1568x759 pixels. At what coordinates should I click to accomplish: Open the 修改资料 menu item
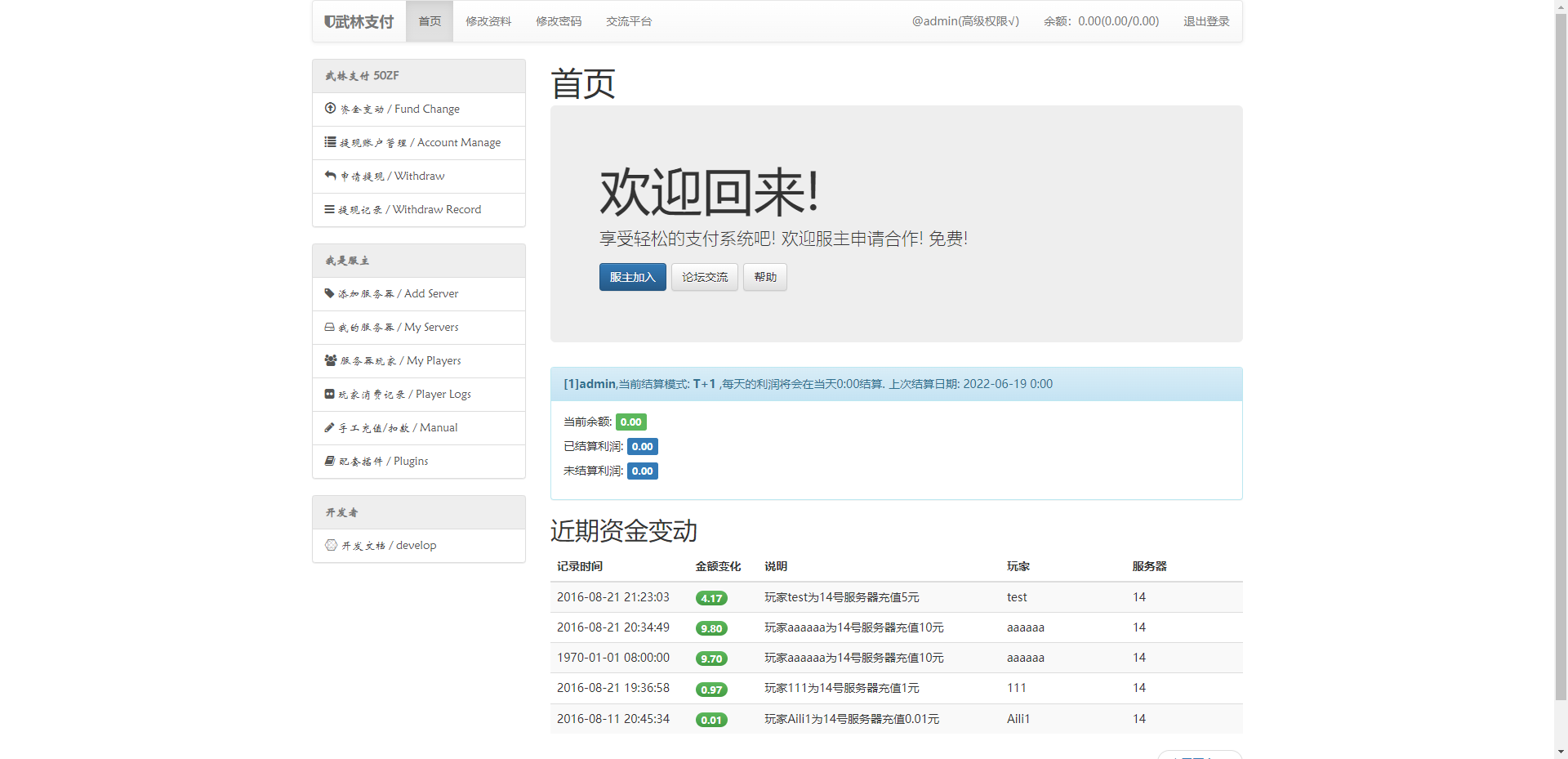(488, 21)
